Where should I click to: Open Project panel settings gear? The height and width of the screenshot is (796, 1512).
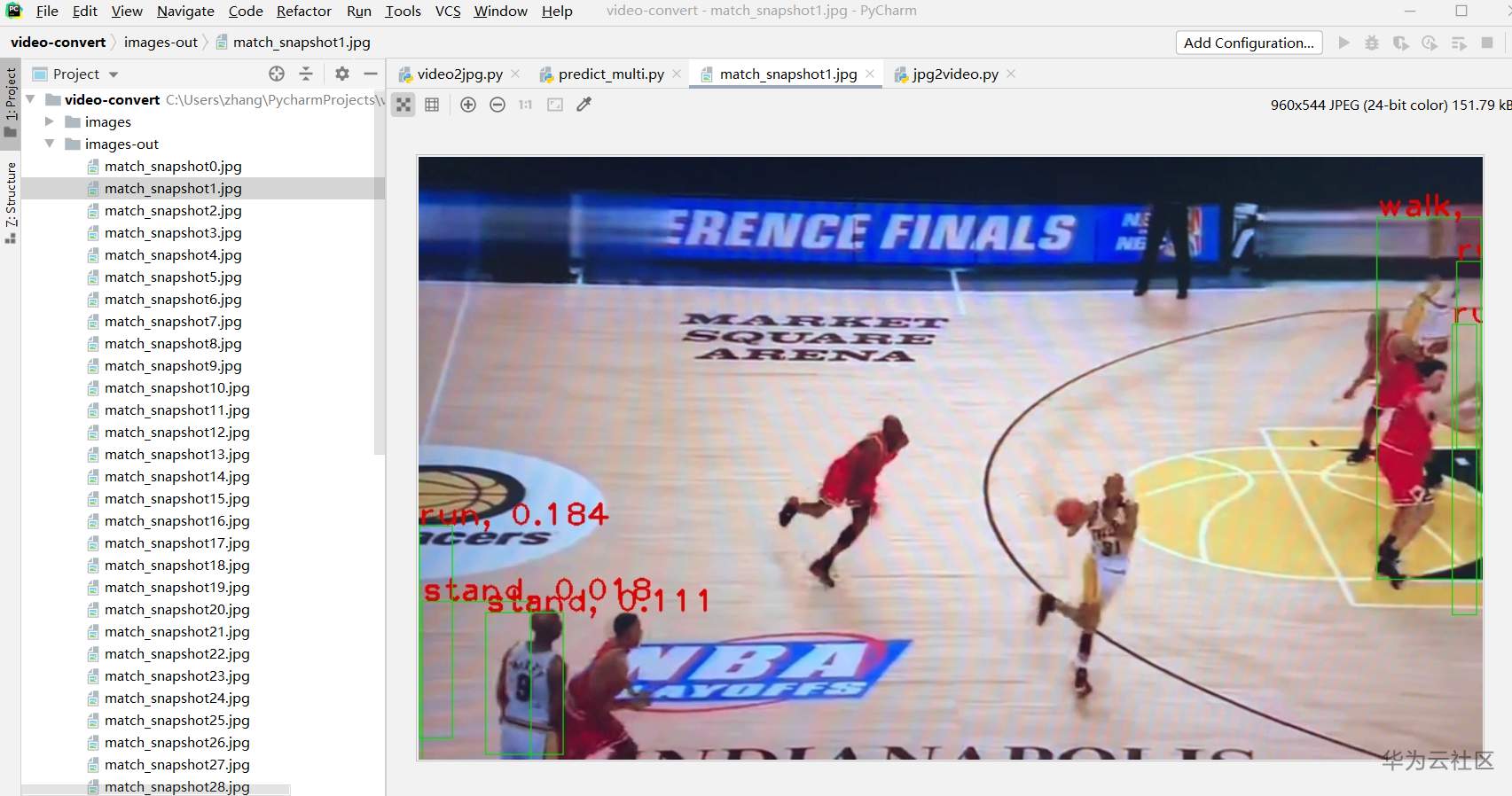(x=341, y=74)
